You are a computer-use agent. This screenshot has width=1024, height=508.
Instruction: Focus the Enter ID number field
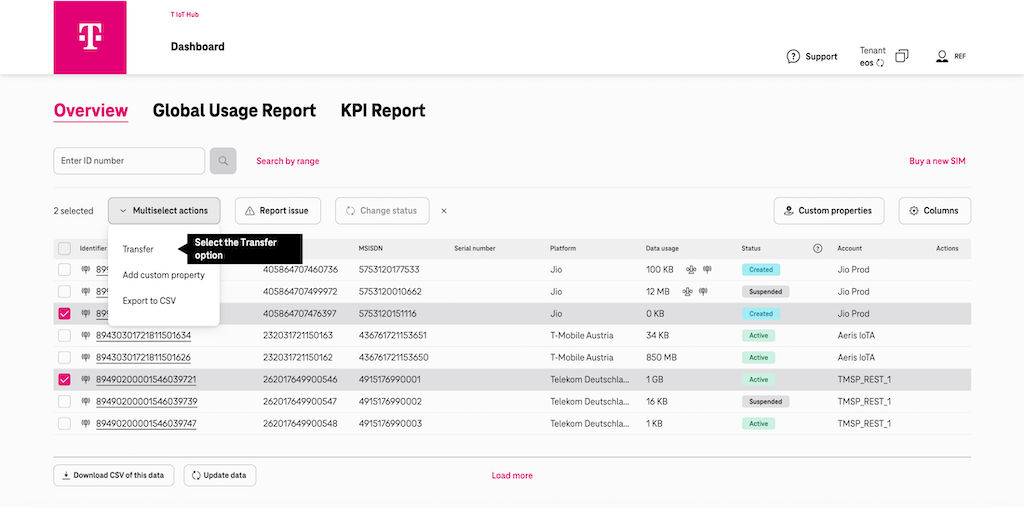coord(128,161)
